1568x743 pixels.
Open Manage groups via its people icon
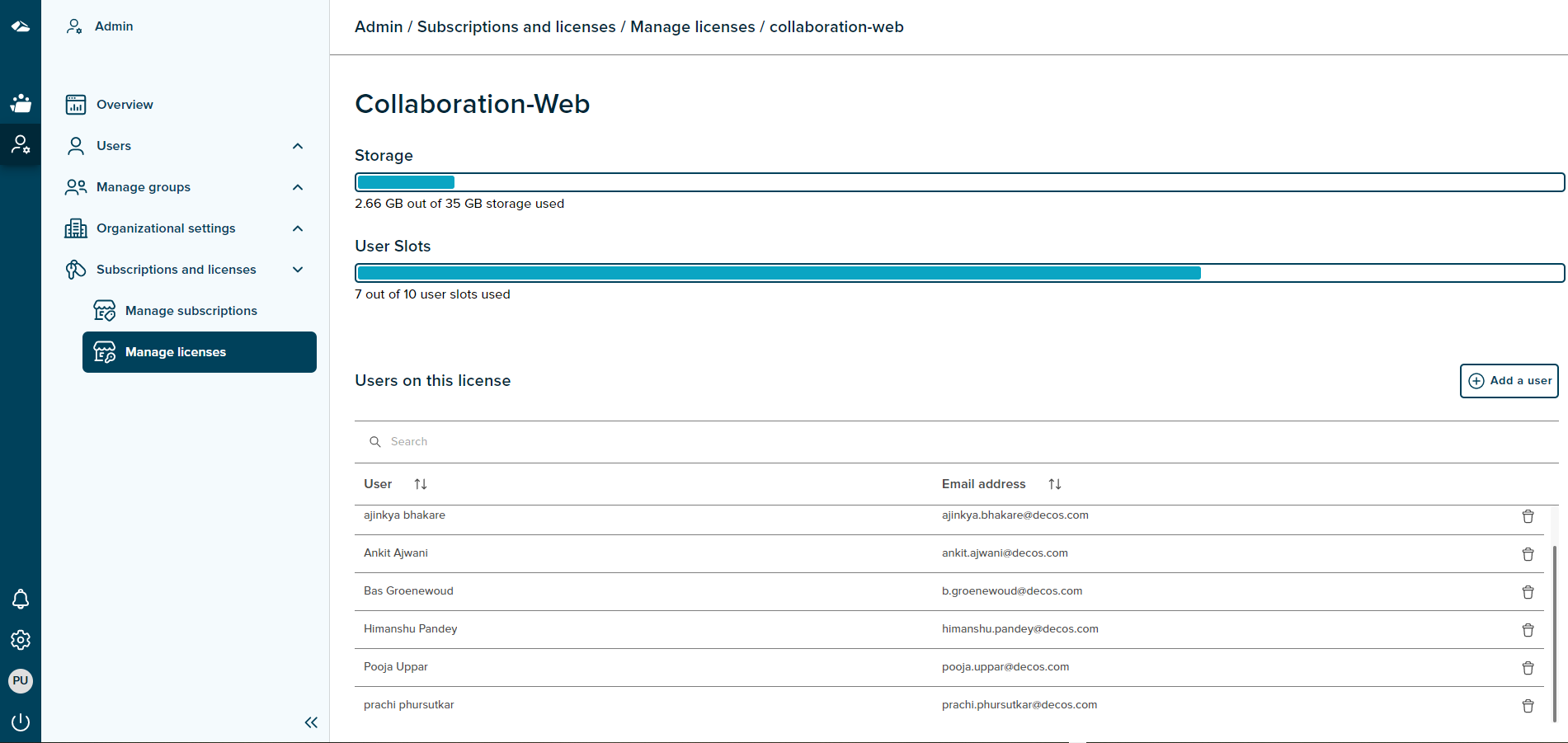(76, 186)
